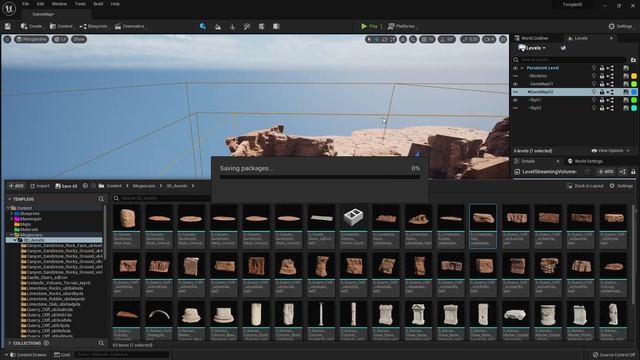The image size is (640, 360).
Task: Click the Unreal Engine logo icon
Action: click(x=9, y=8)
